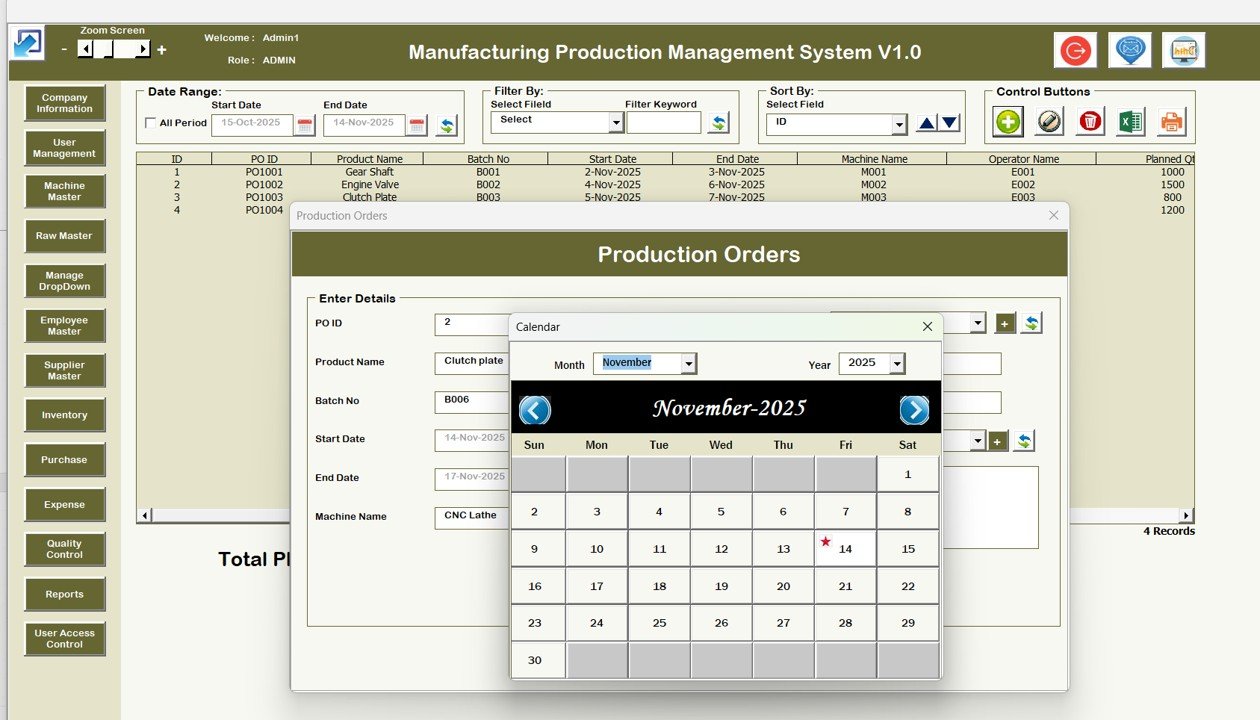Open the Filter By Select Field dropdown
The image size is (1260, 720).
616,123
